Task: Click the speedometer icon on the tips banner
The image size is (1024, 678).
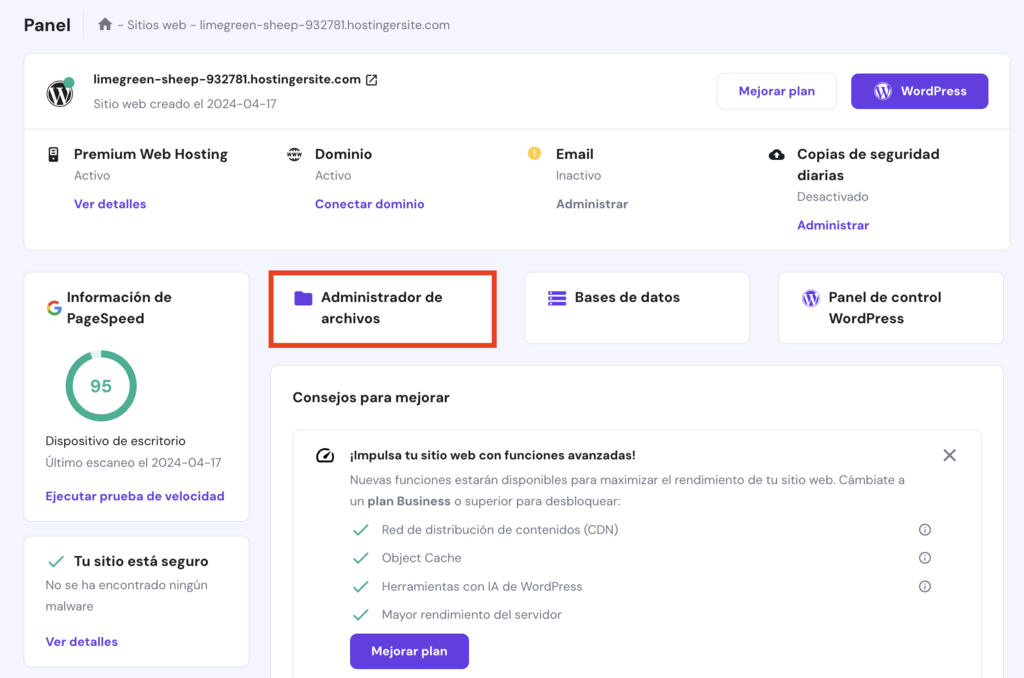Action: (325, 454)
